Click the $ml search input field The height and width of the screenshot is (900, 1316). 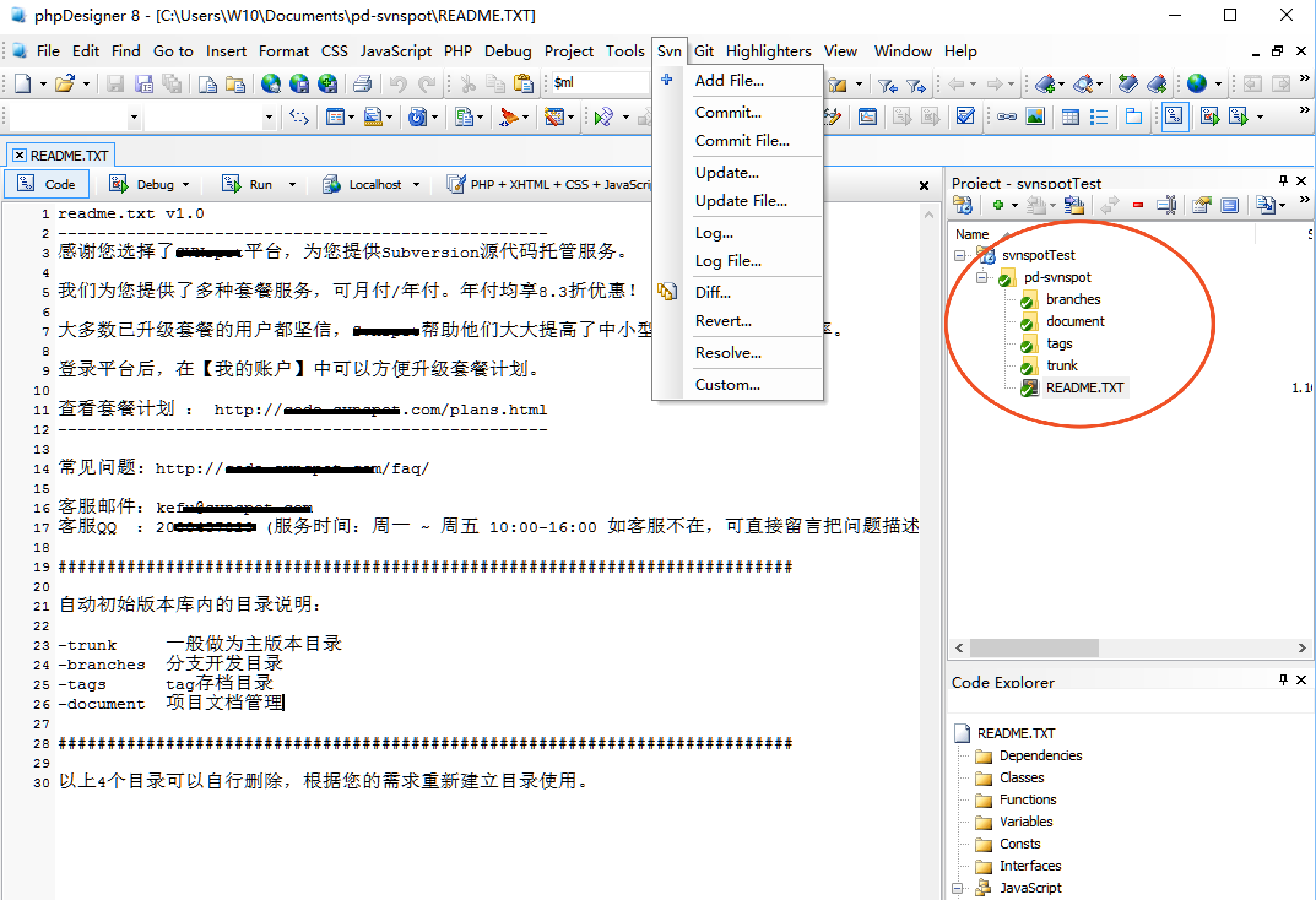click(599, 82)
